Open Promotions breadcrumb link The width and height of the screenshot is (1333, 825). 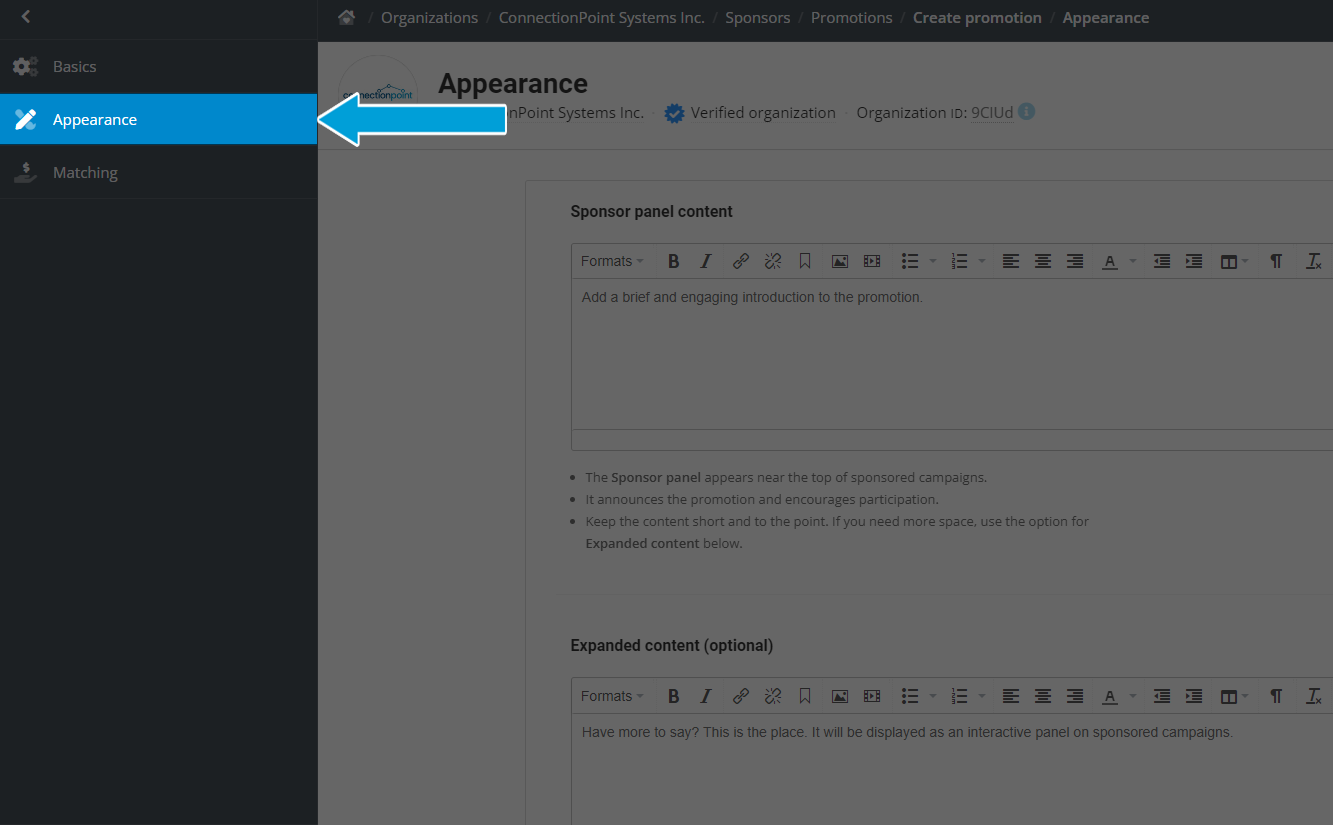click(x=852, y=18)
